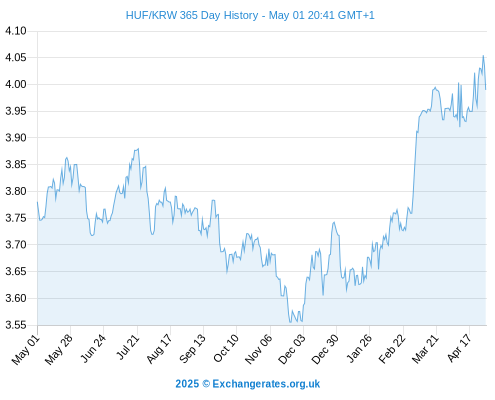Select the Mar 21 x-axis date label
Screen dimensions: 495x400
[x=425, y=349]
